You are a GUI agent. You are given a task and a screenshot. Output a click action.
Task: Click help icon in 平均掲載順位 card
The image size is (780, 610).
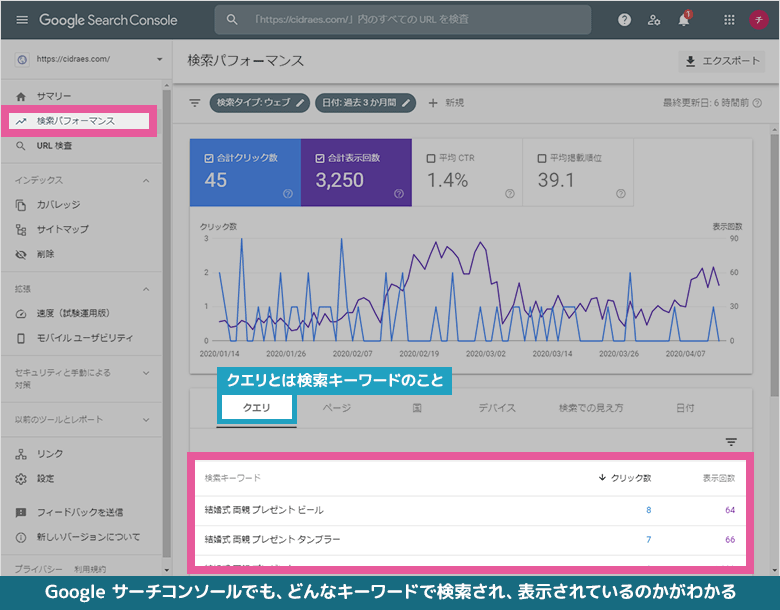[x=621, y=194]
